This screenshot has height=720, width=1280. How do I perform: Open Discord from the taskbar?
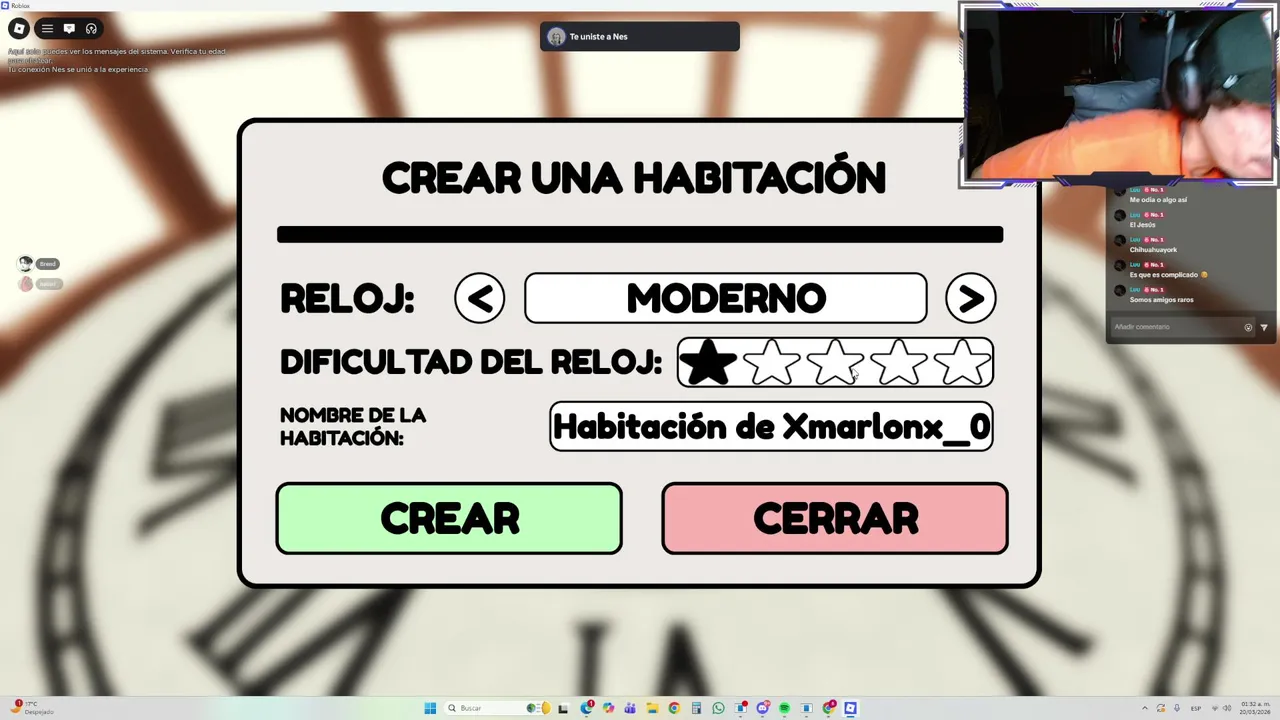tap(763, 708)
